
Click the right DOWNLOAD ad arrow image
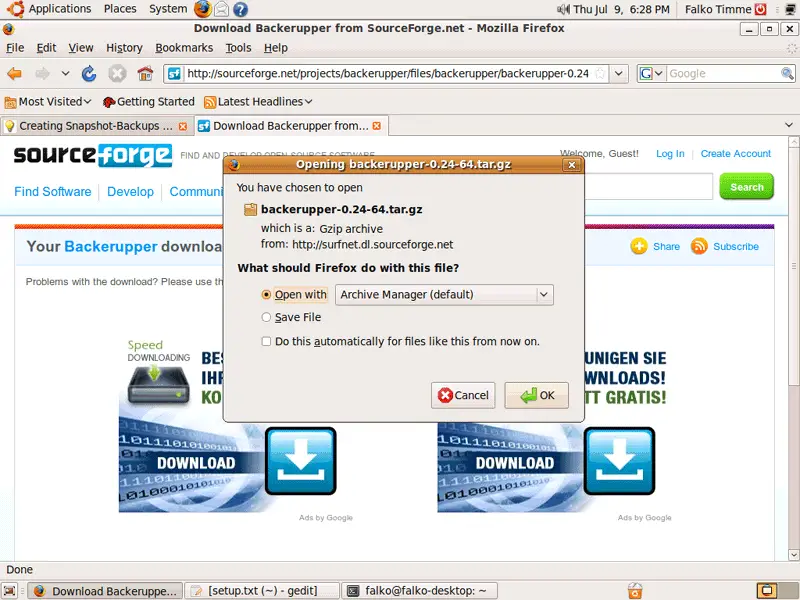click(x=619, y=461)
